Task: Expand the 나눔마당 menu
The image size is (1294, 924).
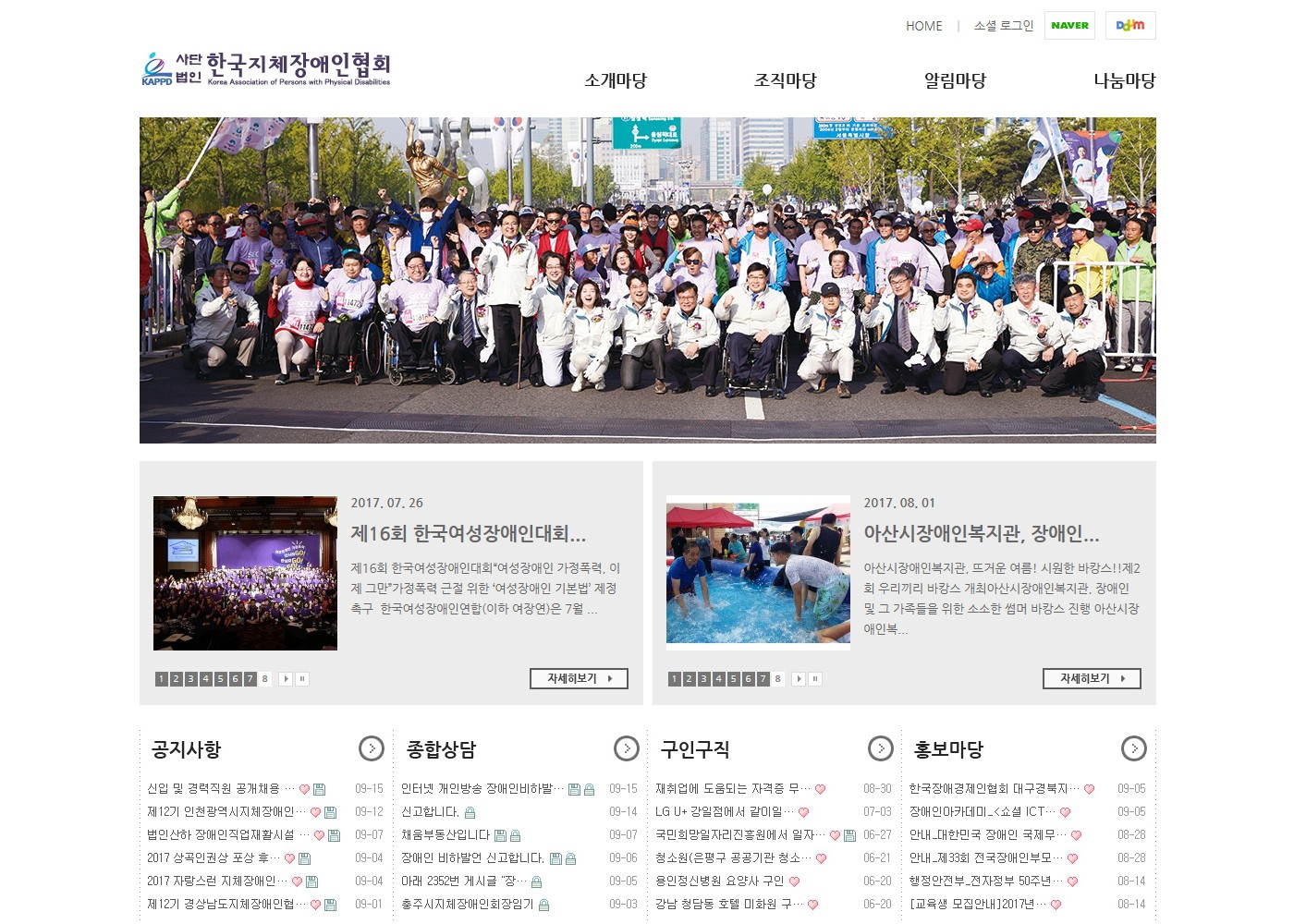Action: coord(1124,80)
